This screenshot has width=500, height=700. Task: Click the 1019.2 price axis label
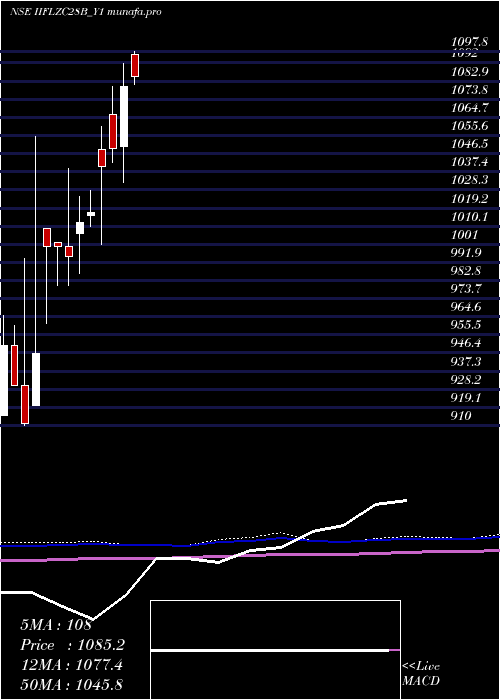470,199
